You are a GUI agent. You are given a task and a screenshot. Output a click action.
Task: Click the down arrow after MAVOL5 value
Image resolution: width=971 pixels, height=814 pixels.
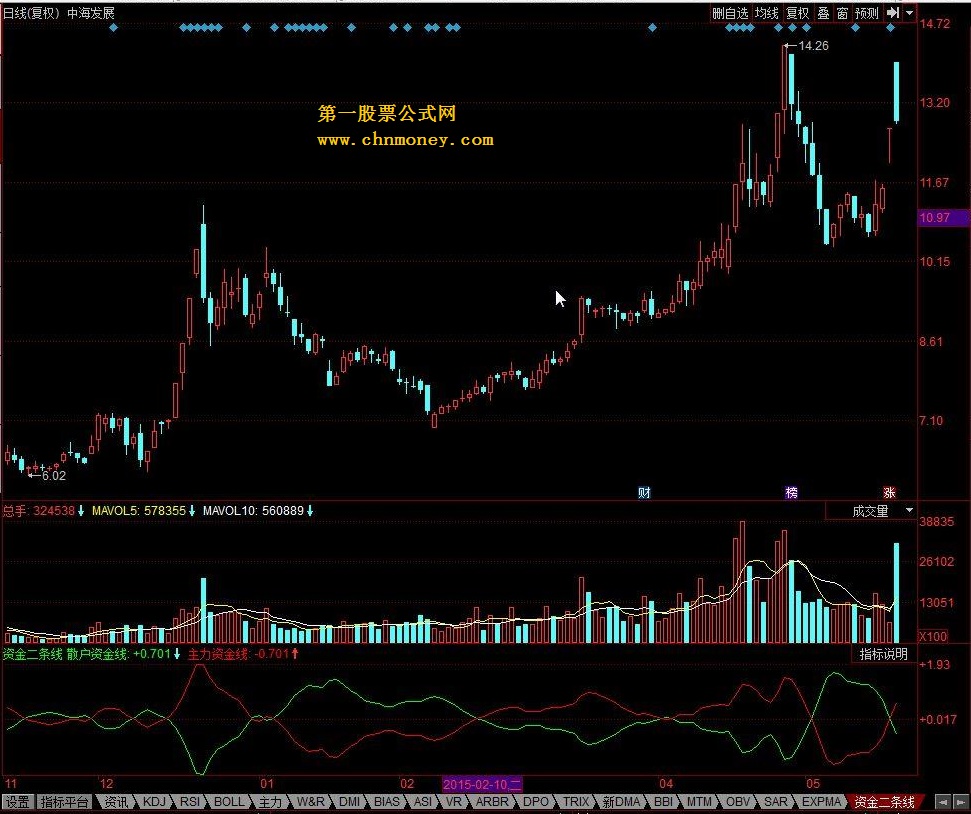click(x=192, y=511)
